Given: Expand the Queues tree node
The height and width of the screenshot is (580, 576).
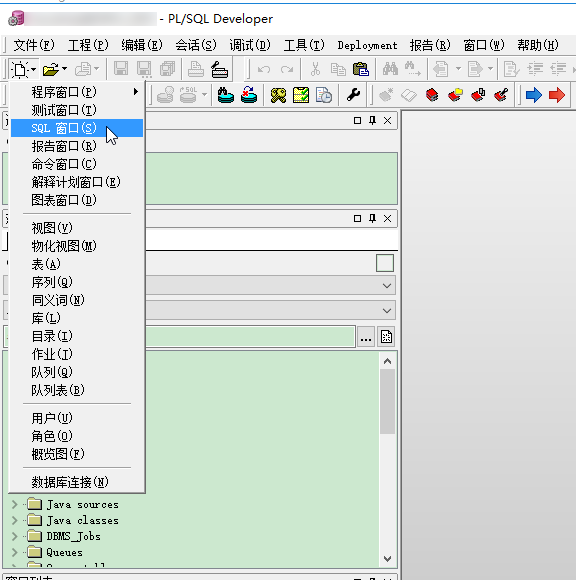Looking at the screenshot, I should pyautogui.click(x=14, y=552).
